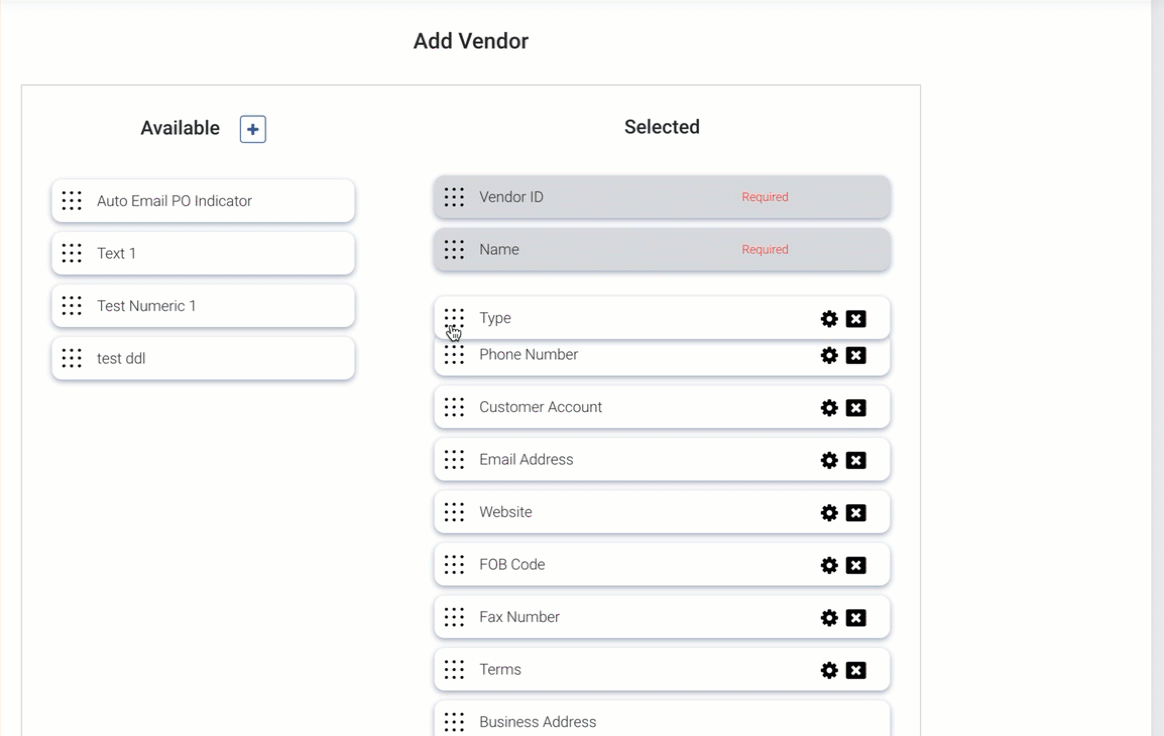Click drag handle of Fax Number row
The width and height of the screenshot is (1164, 736).
454,617
